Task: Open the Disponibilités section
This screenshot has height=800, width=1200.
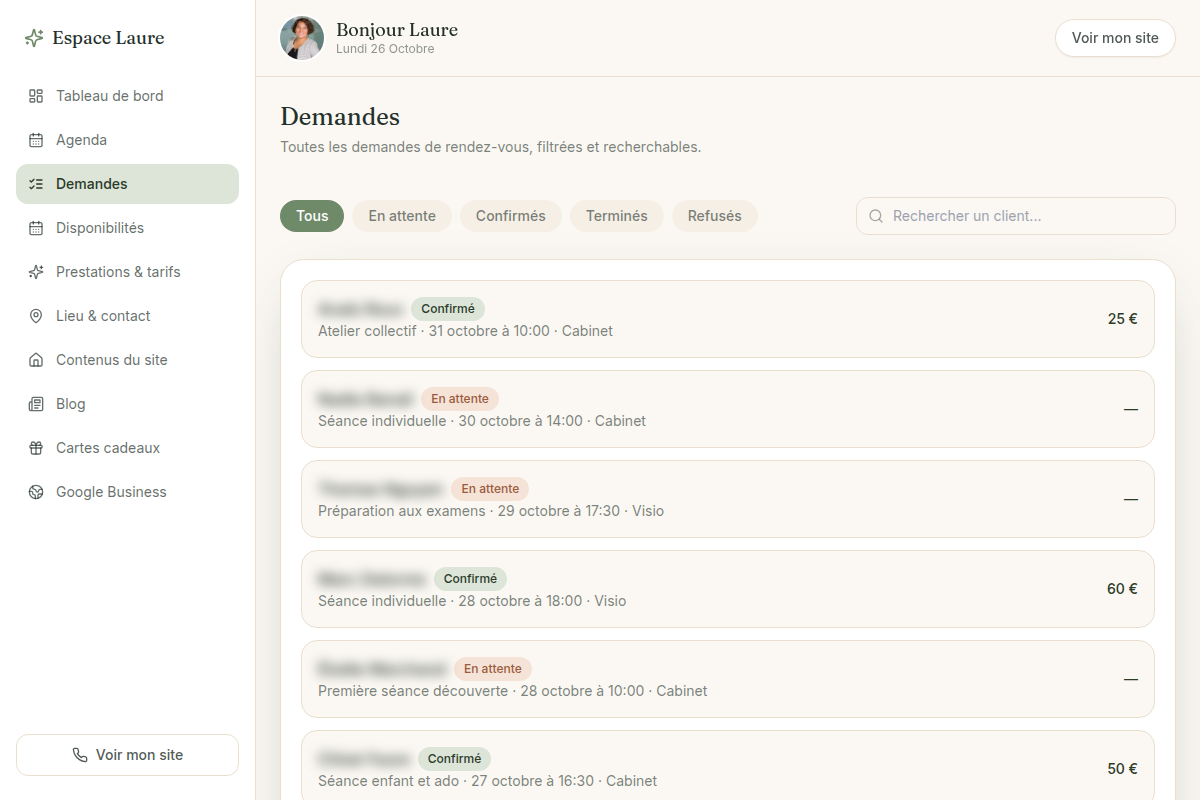Action: click(127, 228)
